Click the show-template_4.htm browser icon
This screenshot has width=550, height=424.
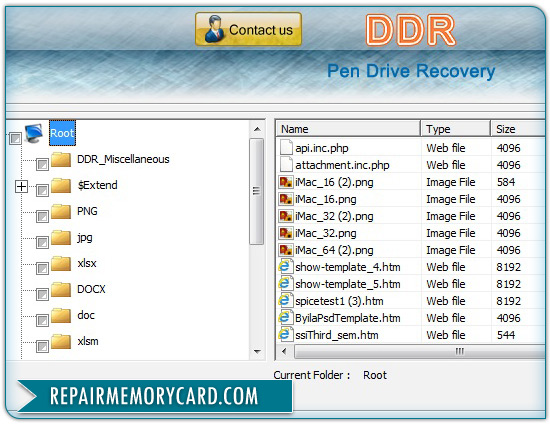coord(286,267)
